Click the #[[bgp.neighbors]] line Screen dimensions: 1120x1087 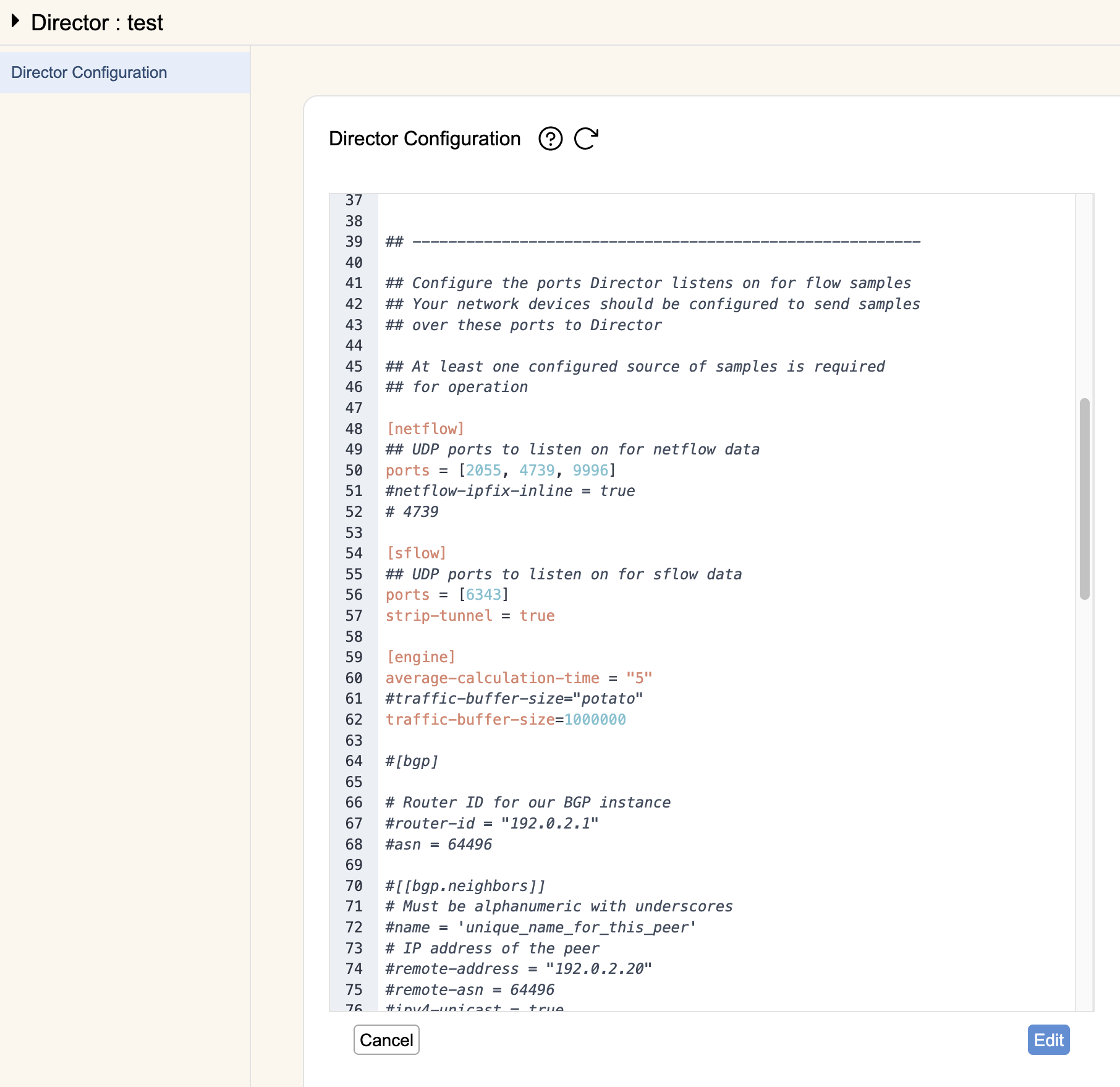pos(465,885)
